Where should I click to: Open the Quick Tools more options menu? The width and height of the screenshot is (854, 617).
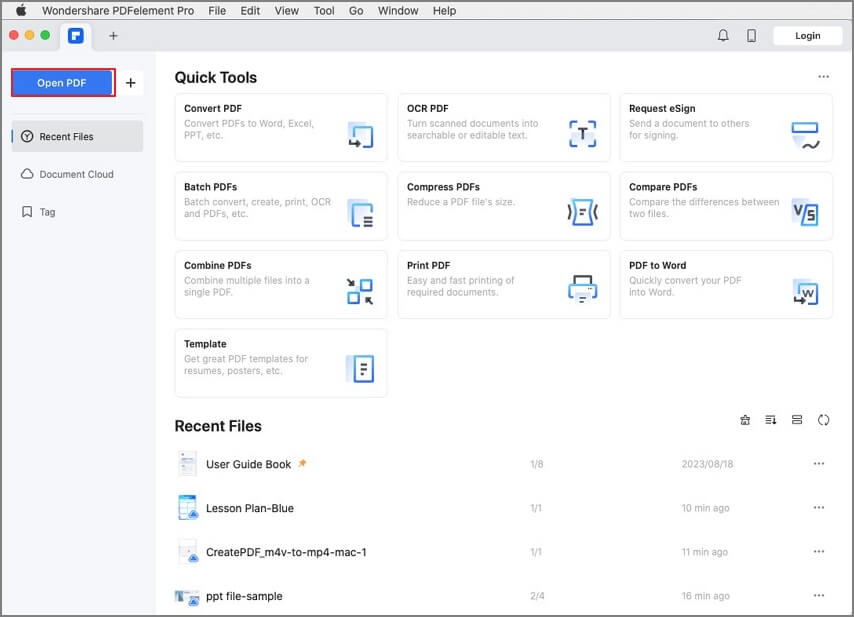point(824,76)
